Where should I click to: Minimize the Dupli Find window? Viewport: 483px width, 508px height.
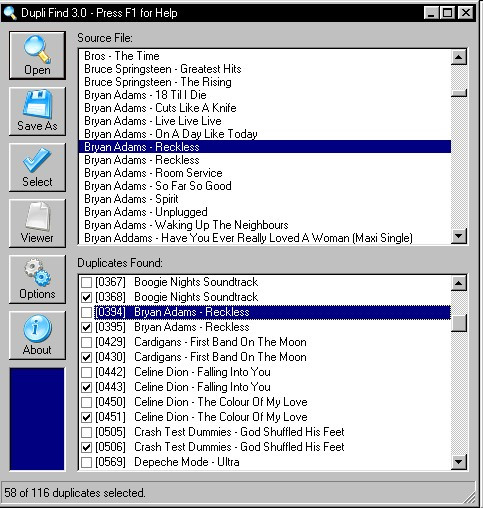[431, 13]
